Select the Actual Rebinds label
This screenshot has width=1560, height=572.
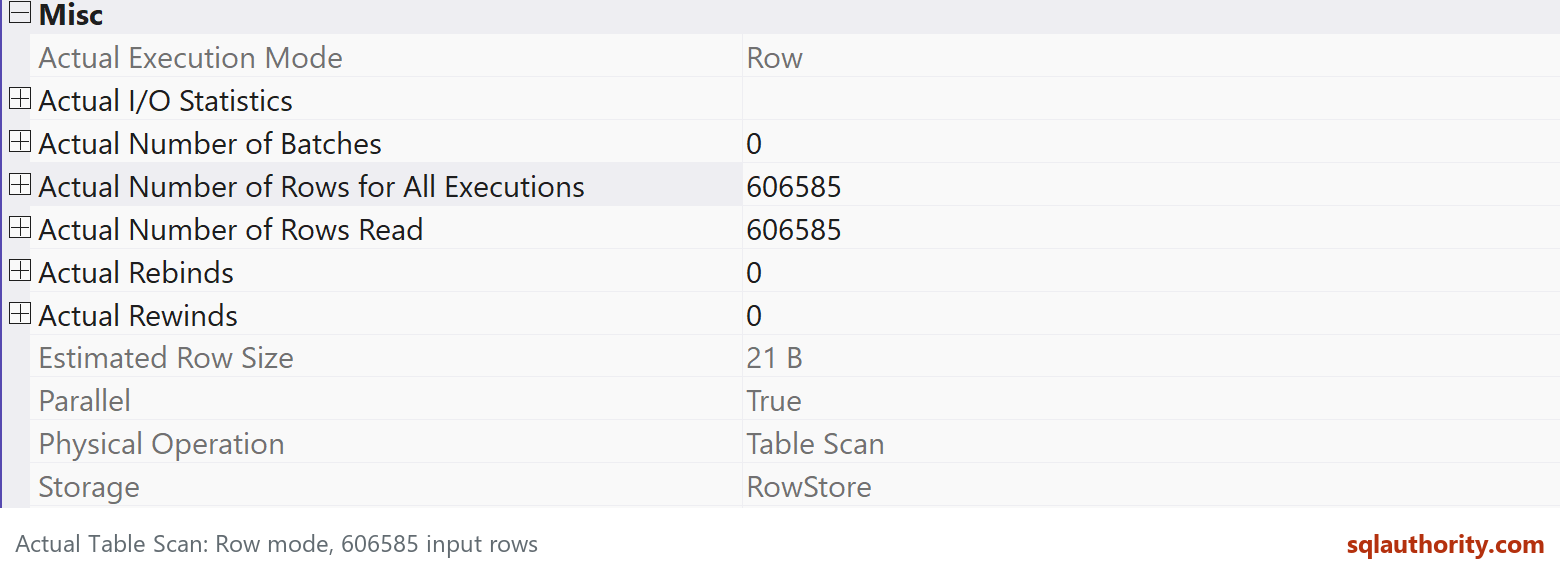136,273
